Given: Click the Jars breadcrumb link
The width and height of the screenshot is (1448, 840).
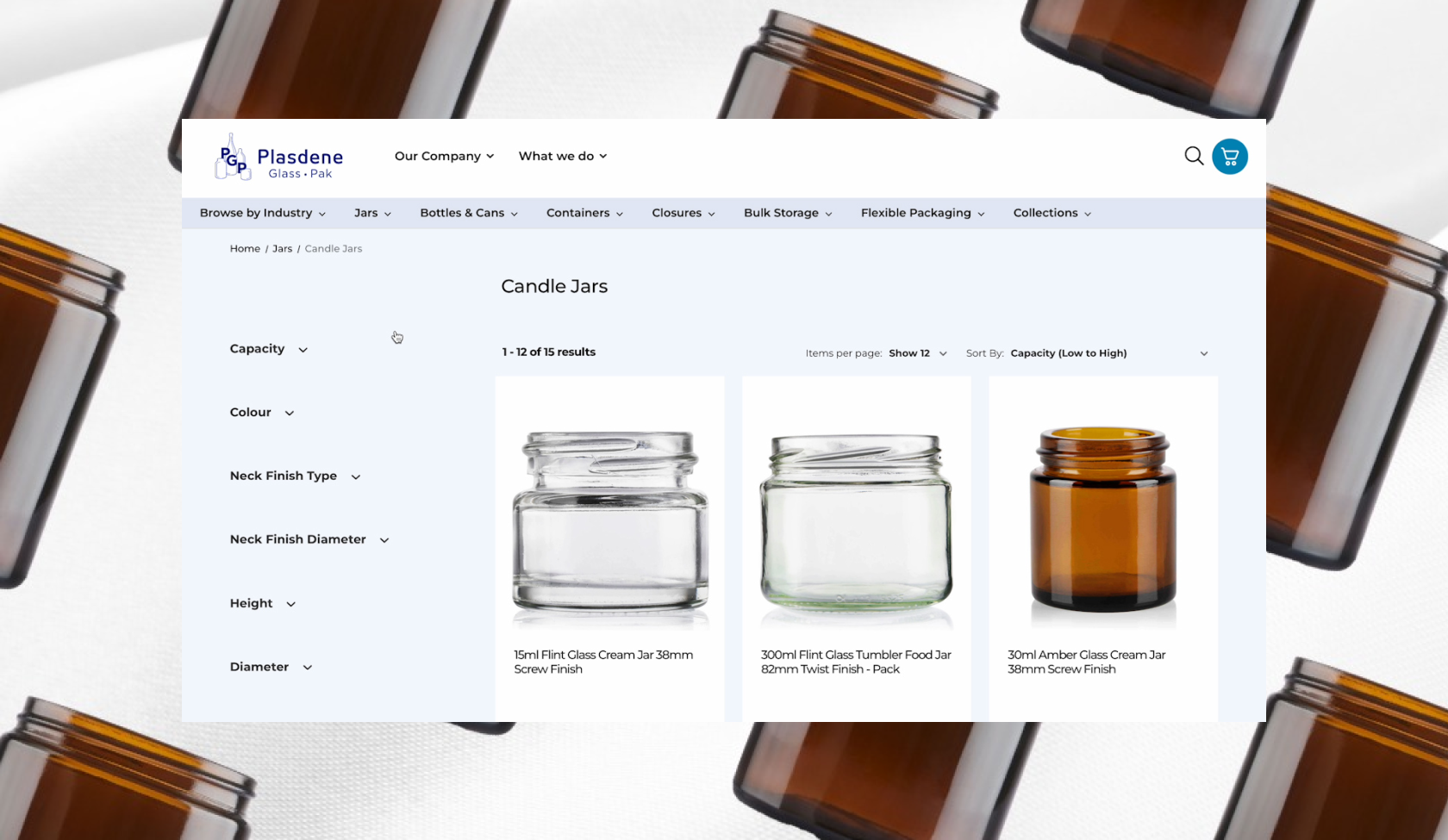Looking at the screenshot, I should tap(282, 249).
